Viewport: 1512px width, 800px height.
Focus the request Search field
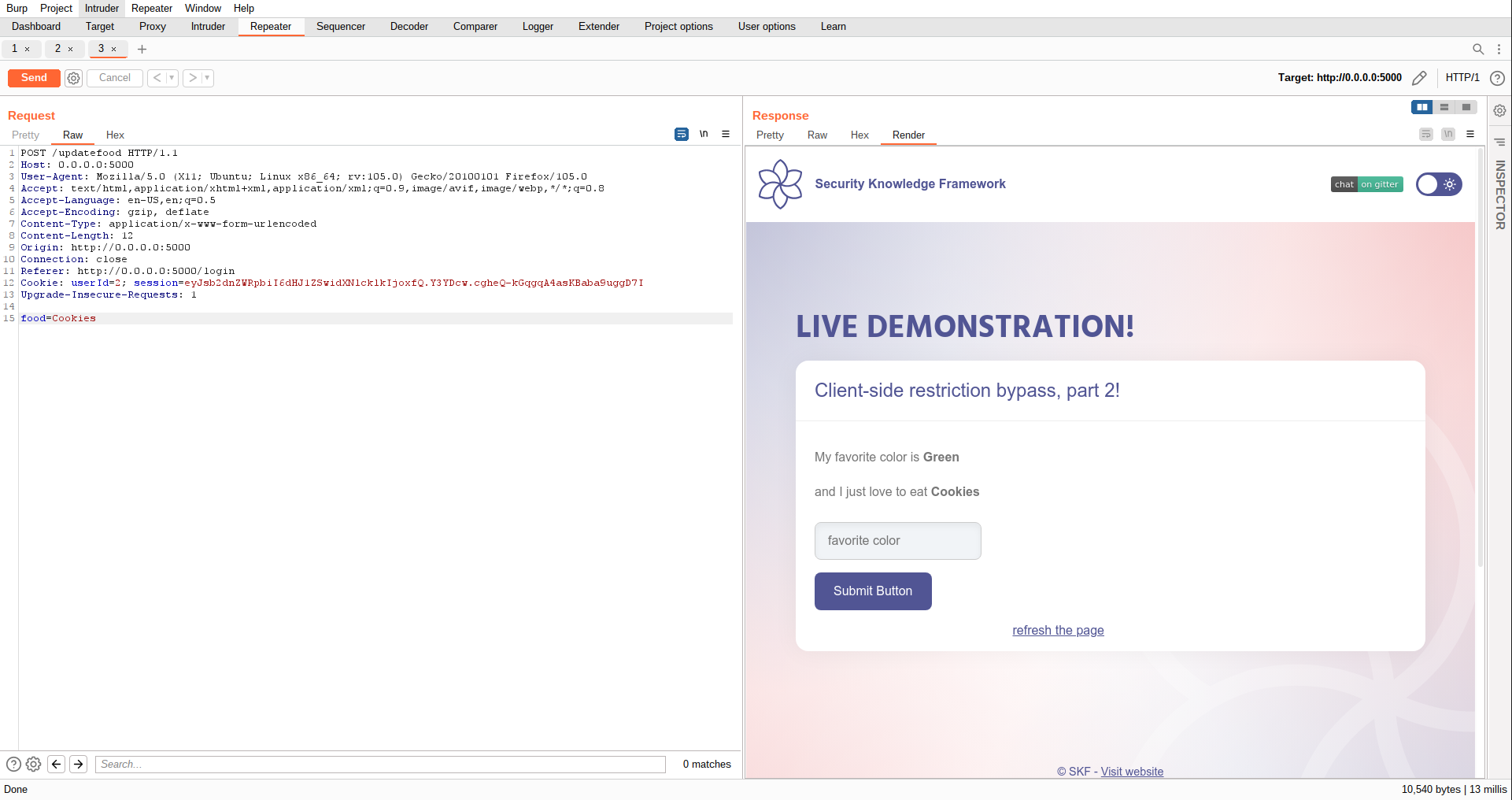pyautogui.click(x=380, y=764)
